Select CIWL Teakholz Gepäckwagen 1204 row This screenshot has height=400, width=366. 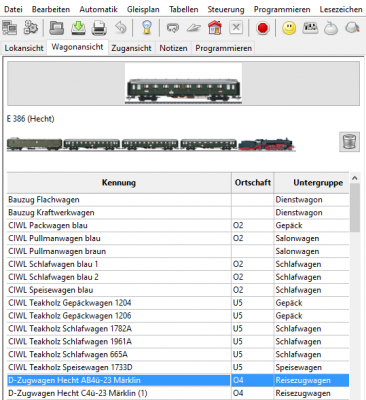178,303
